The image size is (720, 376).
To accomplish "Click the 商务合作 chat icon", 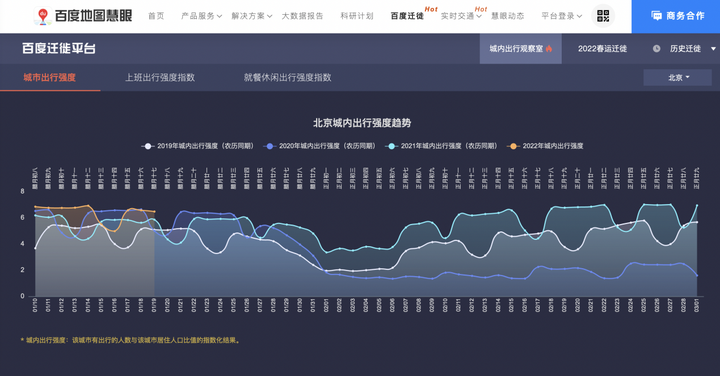I will click(x=657, y=16).
